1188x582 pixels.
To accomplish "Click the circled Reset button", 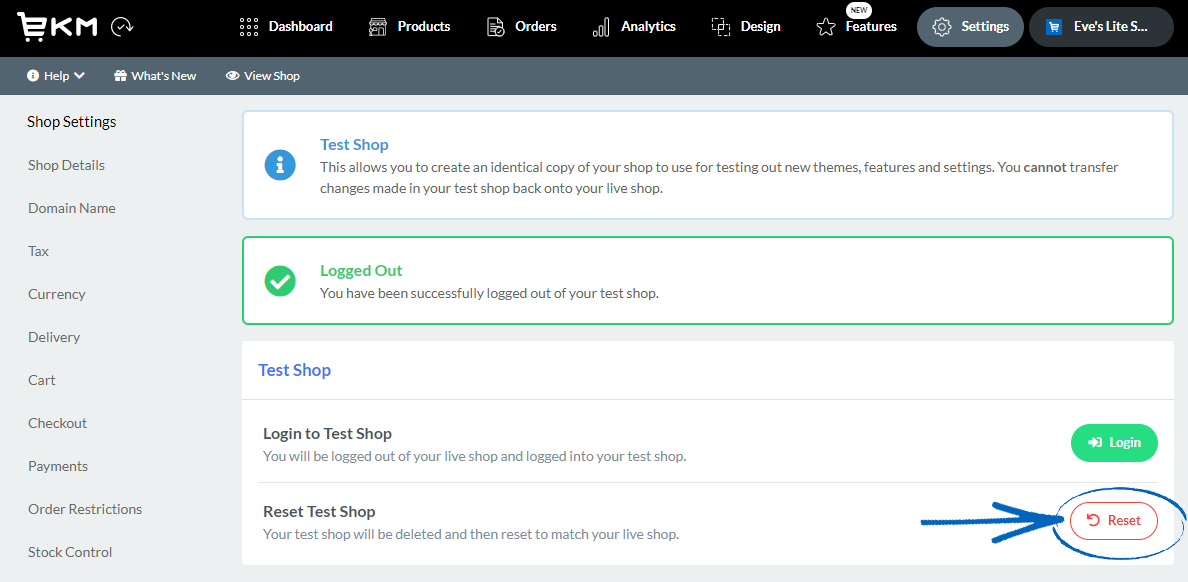I will point(1113,520).
